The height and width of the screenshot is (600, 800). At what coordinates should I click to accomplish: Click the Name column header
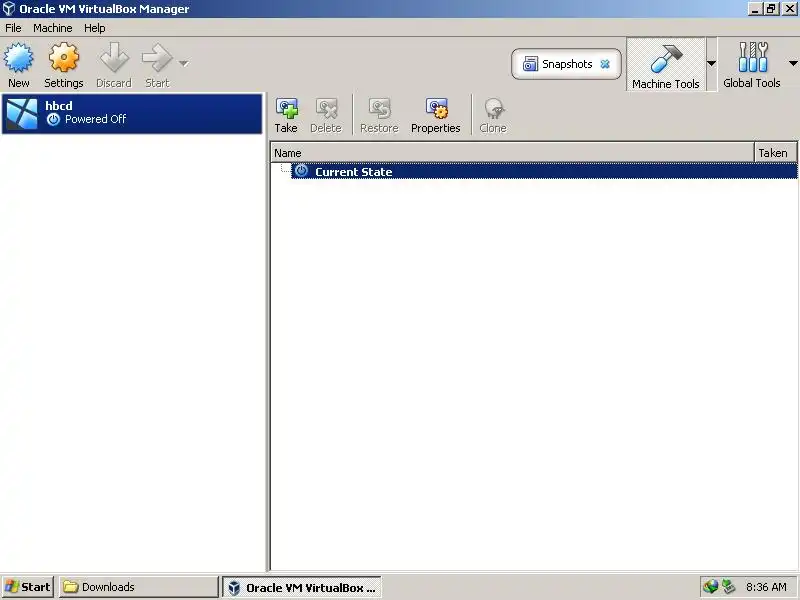512,153
